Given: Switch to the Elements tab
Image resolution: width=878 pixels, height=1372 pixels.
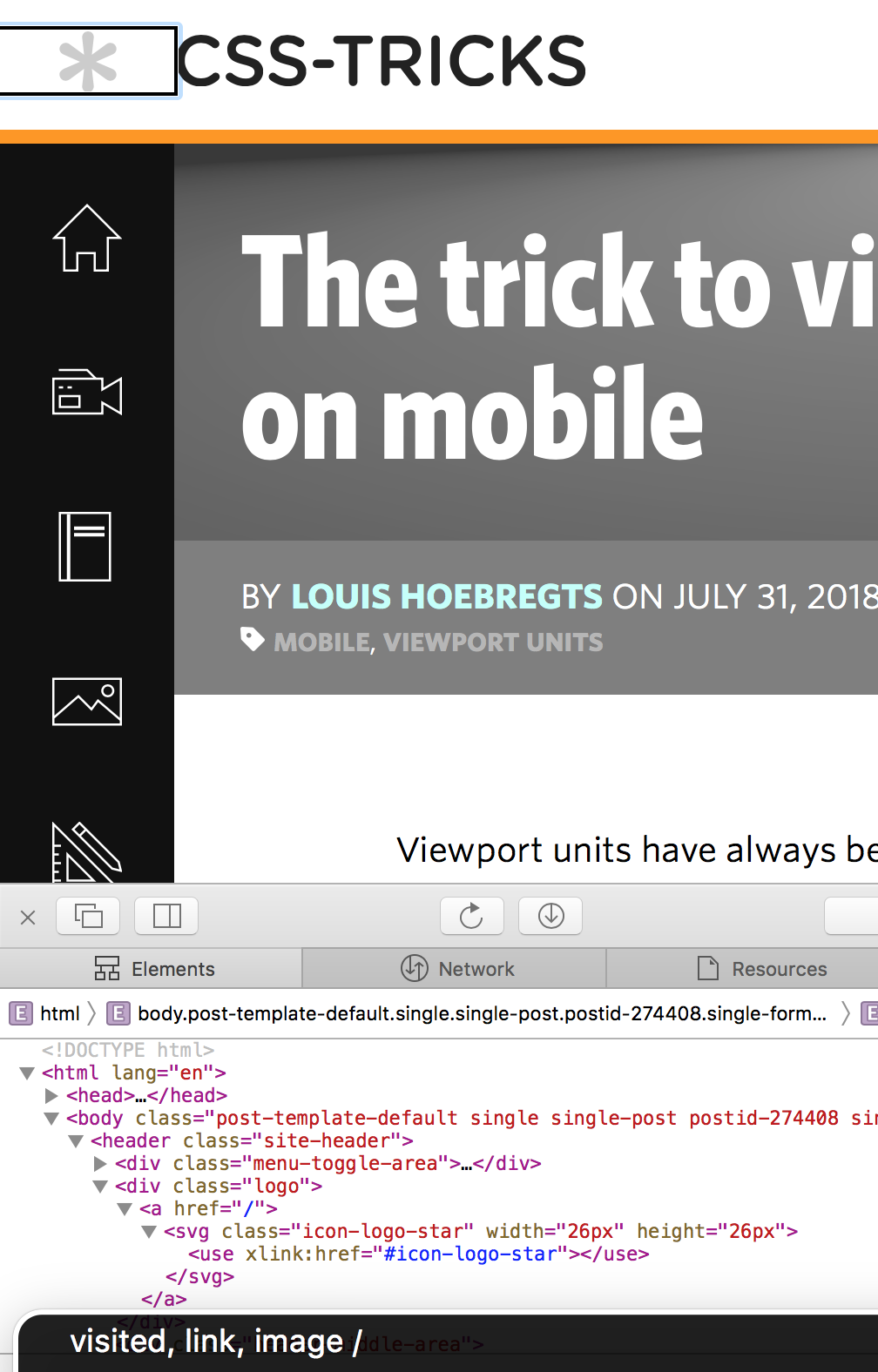Looking at the screenshot, I should pyautogui.click(x=152, y=968).
